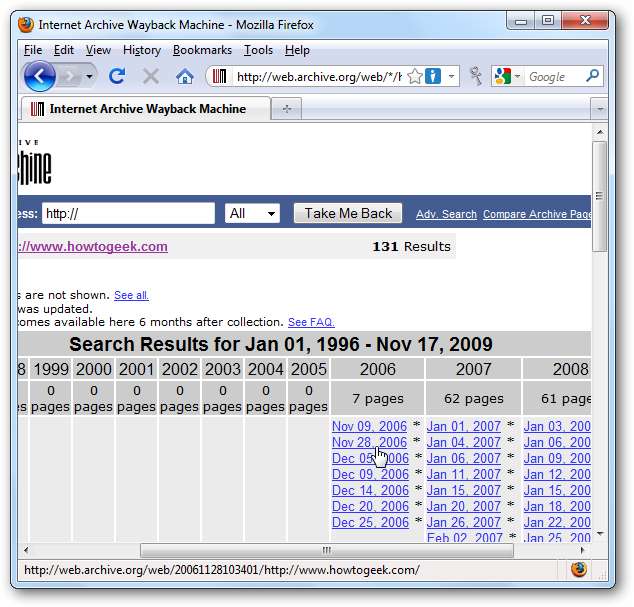Open the See FAQ link
The image size is (634, 607).
(x=311, y=322)
